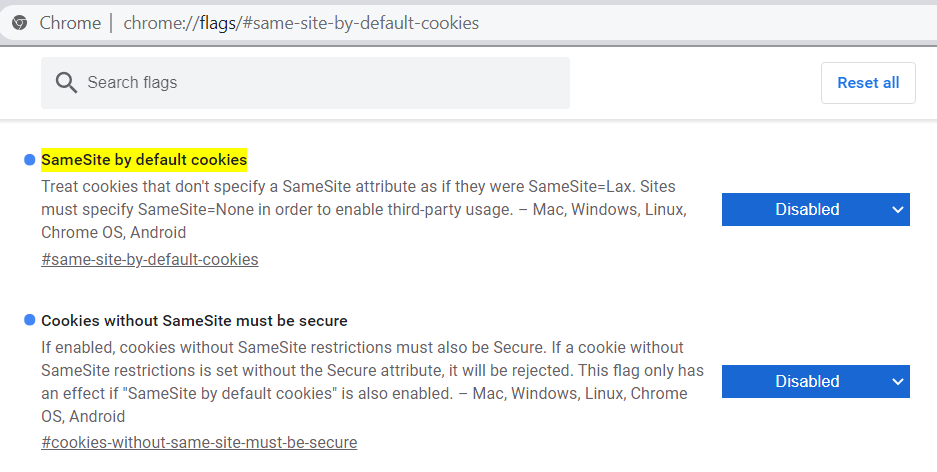
Task: Focus the Search flags input field
Action: tap(320, 83)
